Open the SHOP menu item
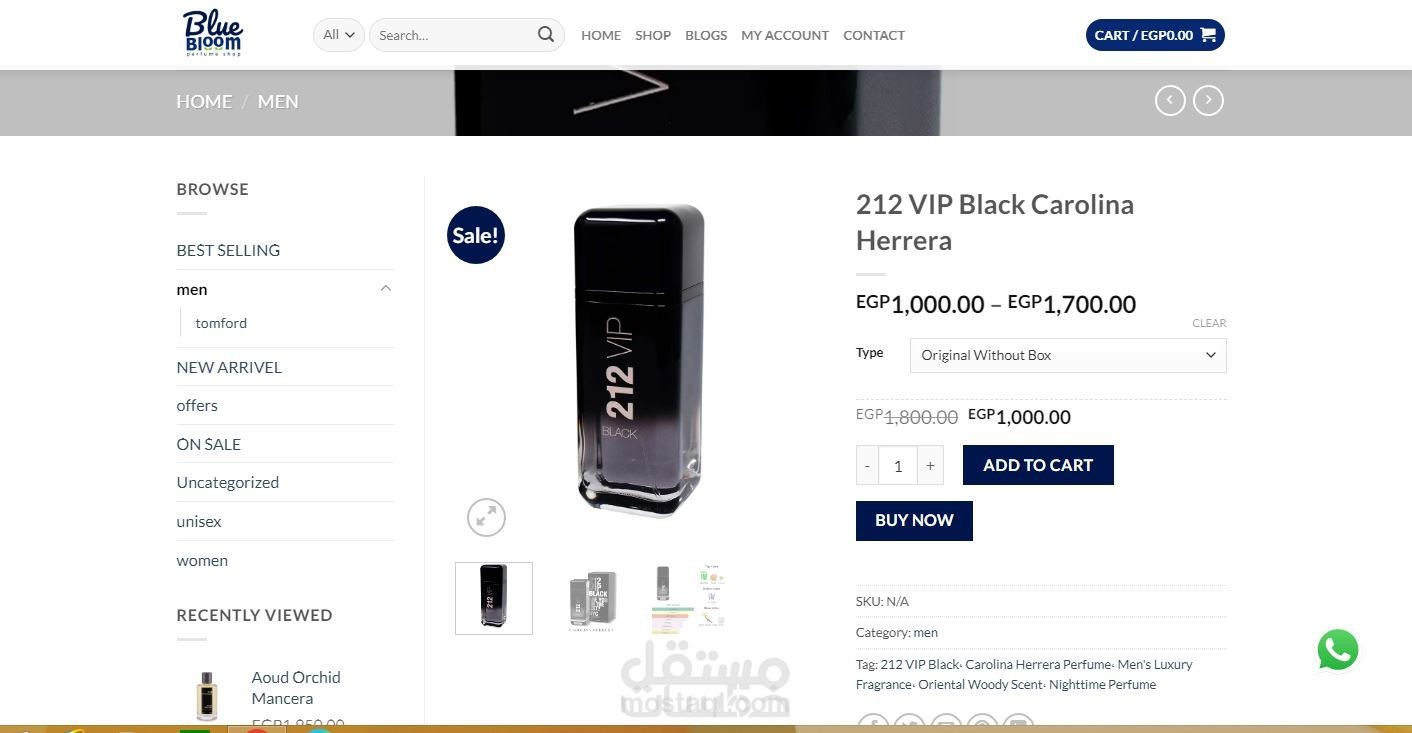 pos(653,35)
